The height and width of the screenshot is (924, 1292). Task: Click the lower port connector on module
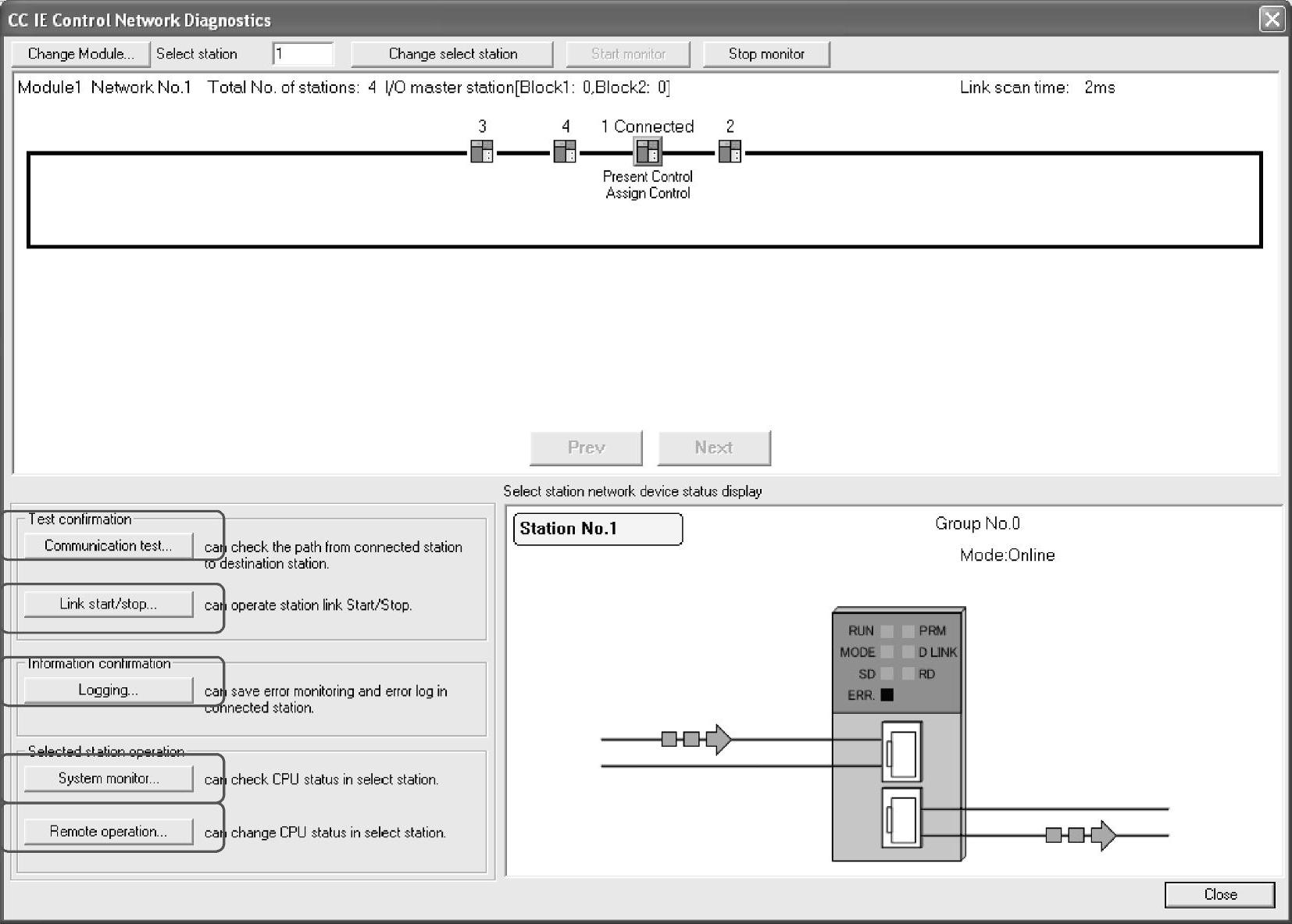click(901, 818)
